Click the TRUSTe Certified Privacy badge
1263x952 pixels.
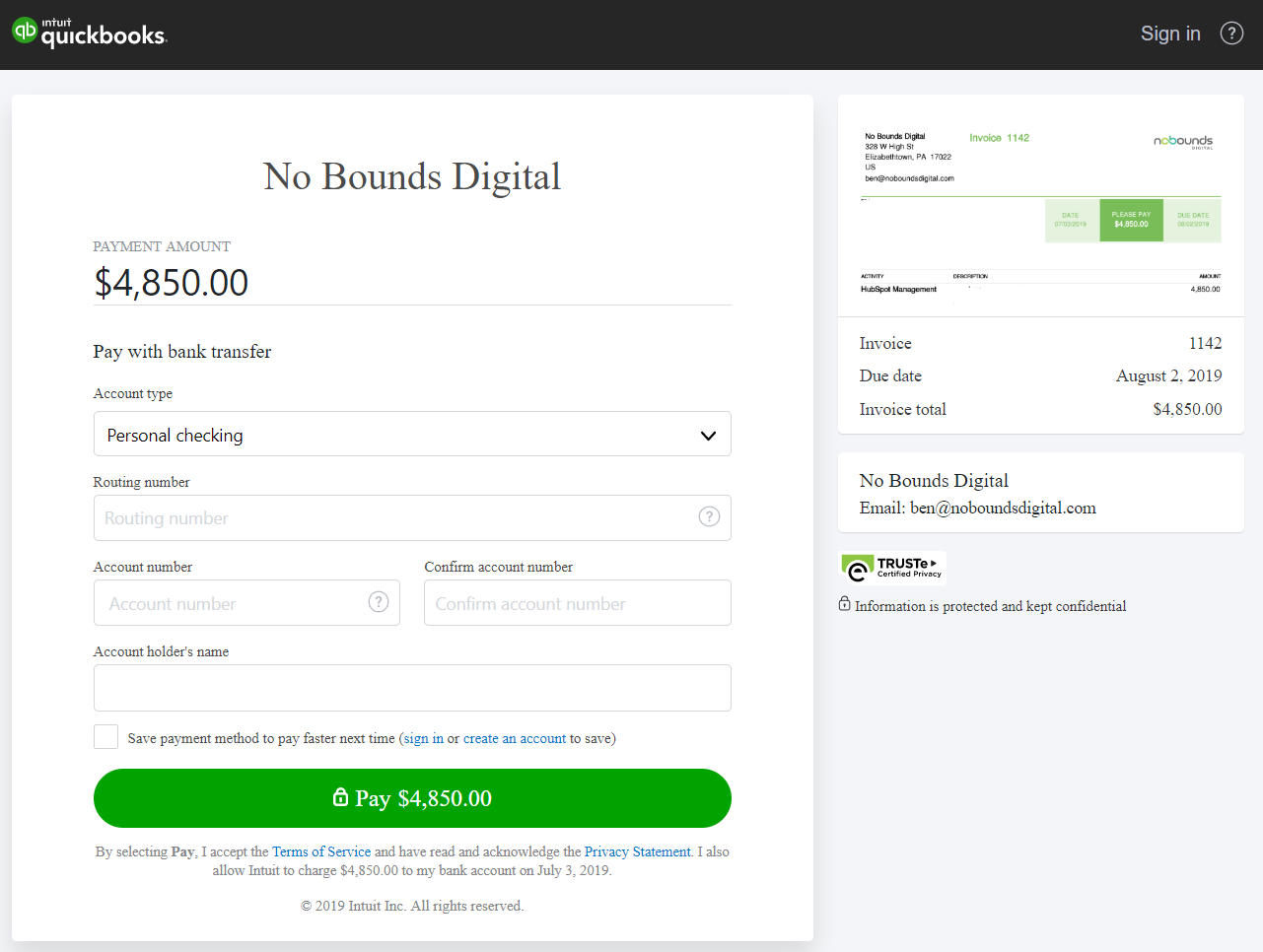coord(892,569)
